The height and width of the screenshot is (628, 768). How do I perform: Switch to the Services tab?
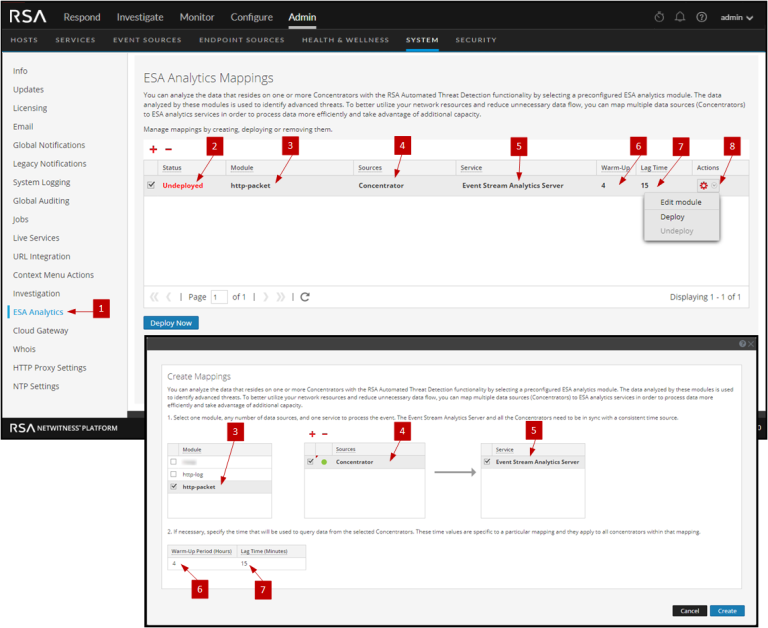pos(75,40)
